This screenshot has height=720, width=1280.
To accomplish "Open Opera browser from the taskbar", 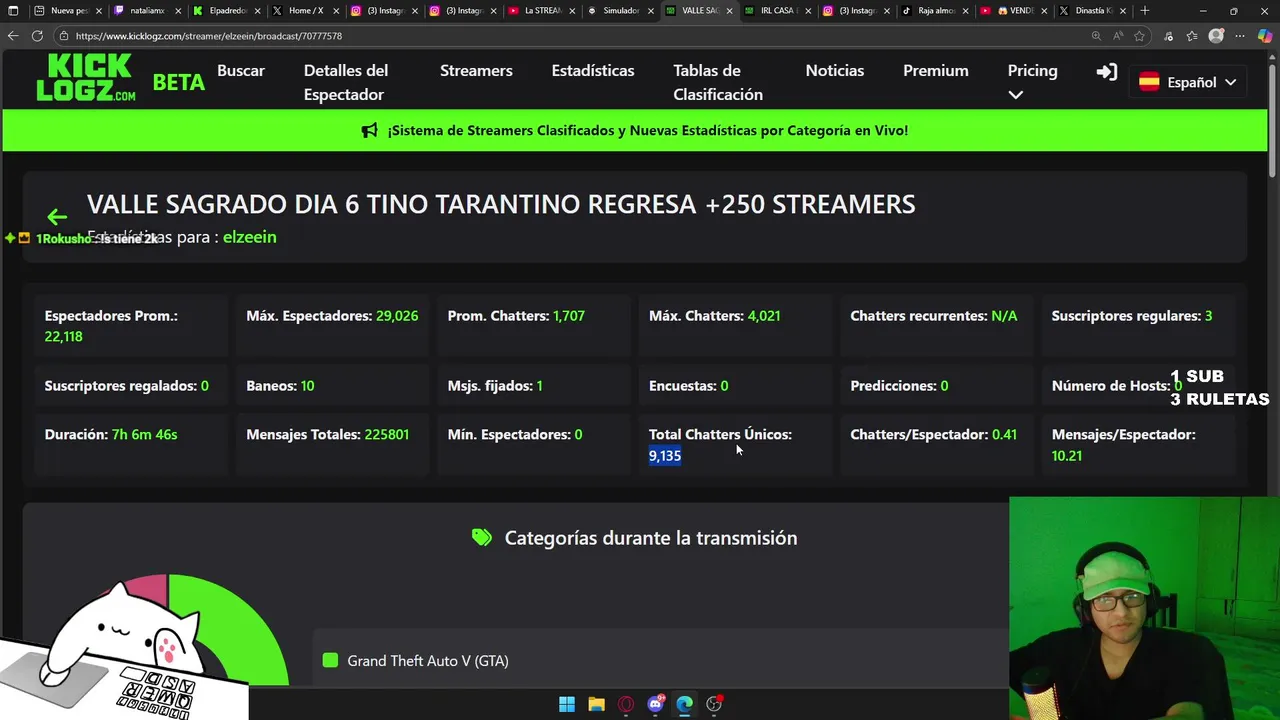I will point(626,704).
